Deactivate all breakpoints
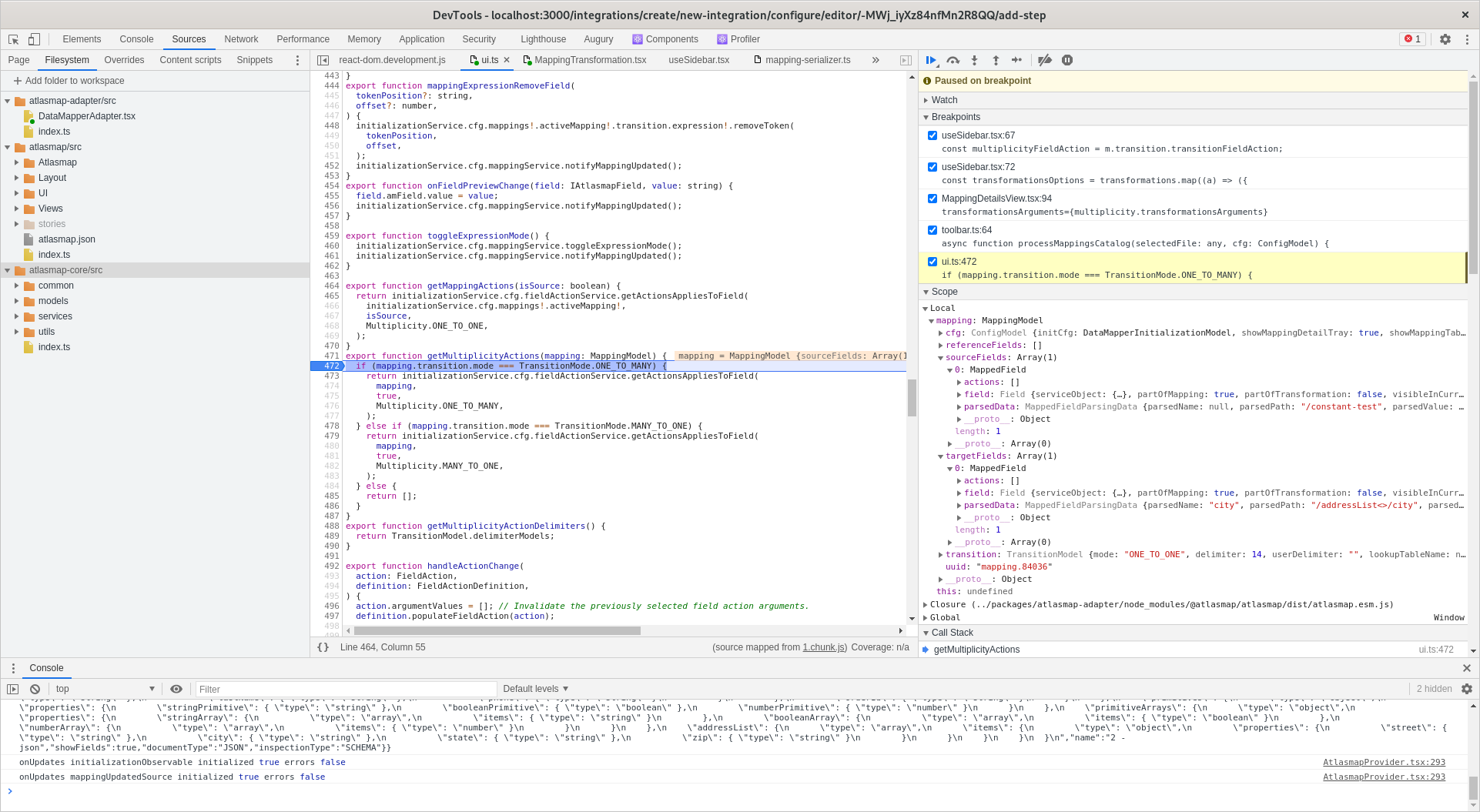 (1045, 60)
